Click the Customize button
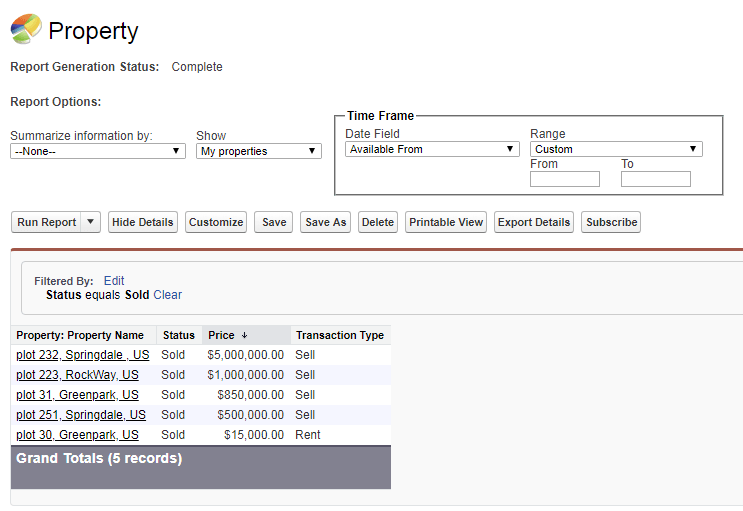Image resolution: width=743 pixels, height=511 pixels. pyautogui.click(x=216, y=222)
